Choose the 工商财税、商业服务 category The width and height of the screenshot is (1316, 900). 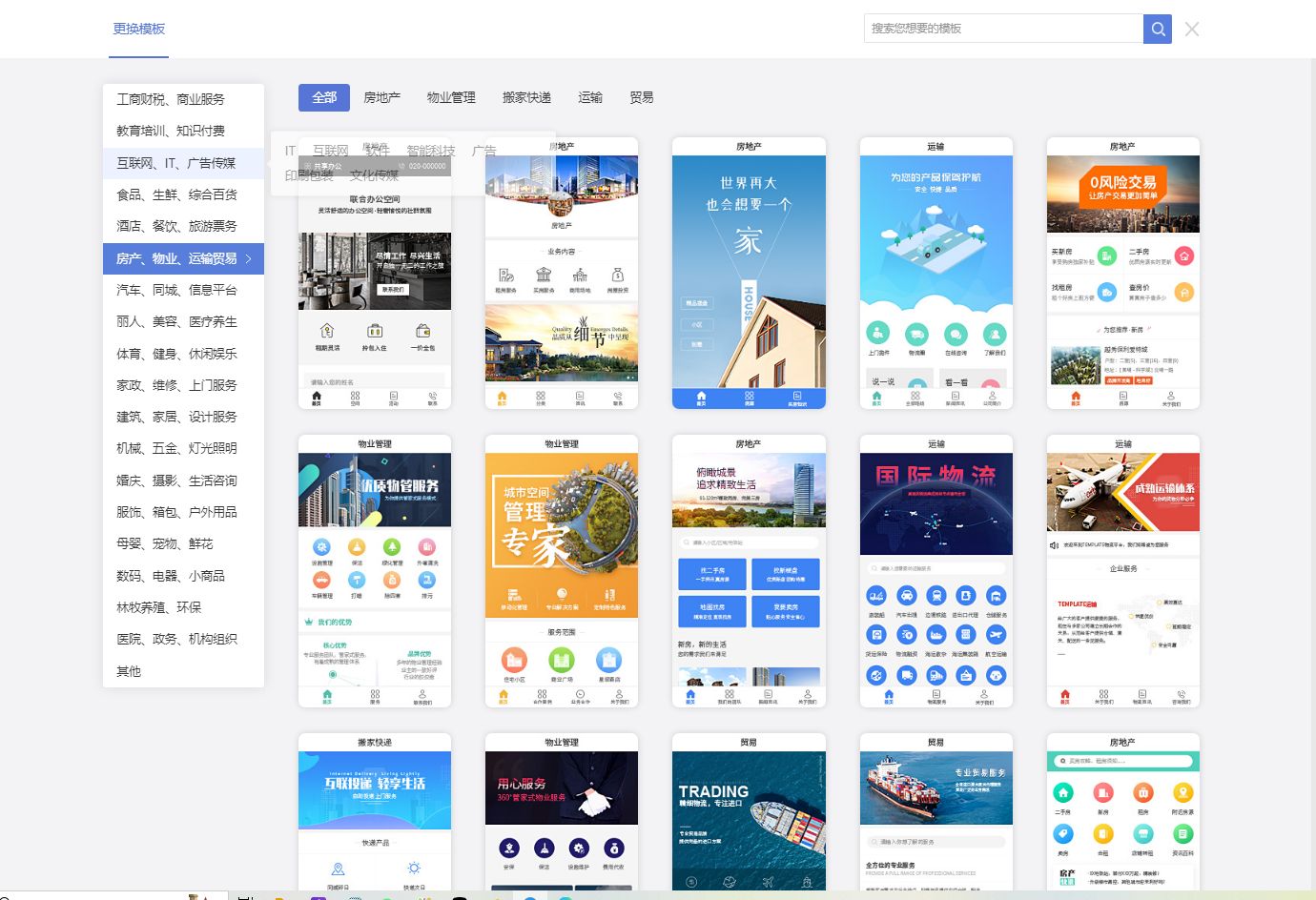pyautogui.click(x=183, y=99)
